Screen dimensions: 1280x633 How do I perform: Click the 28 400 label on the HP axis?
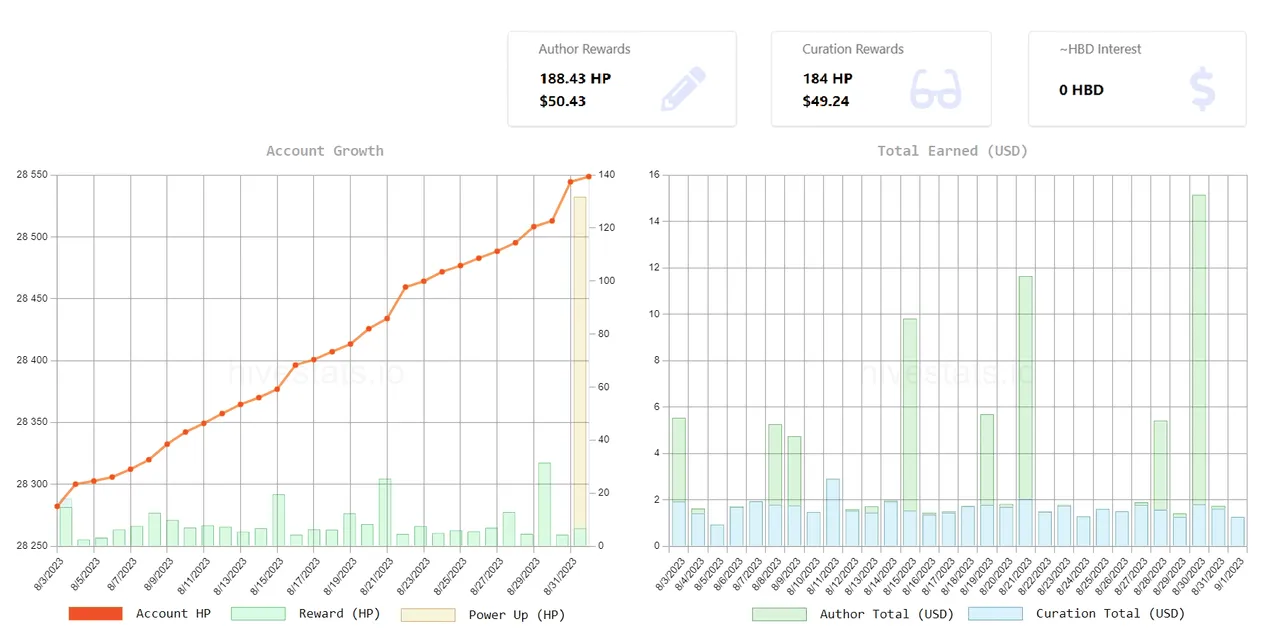coord(32,361)
